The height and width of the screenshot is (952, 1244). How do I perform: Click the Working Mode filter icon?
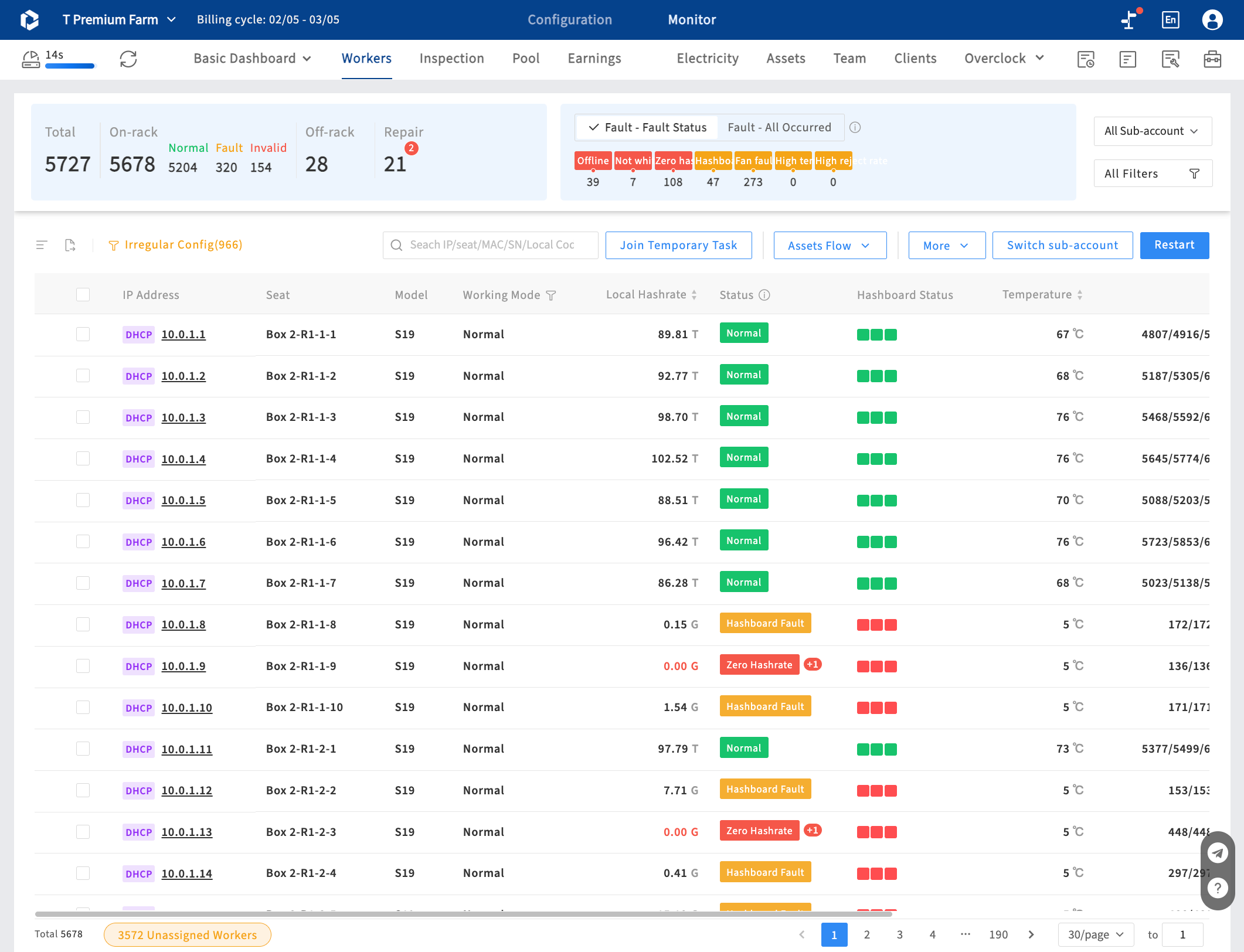[x=551, y=295]
